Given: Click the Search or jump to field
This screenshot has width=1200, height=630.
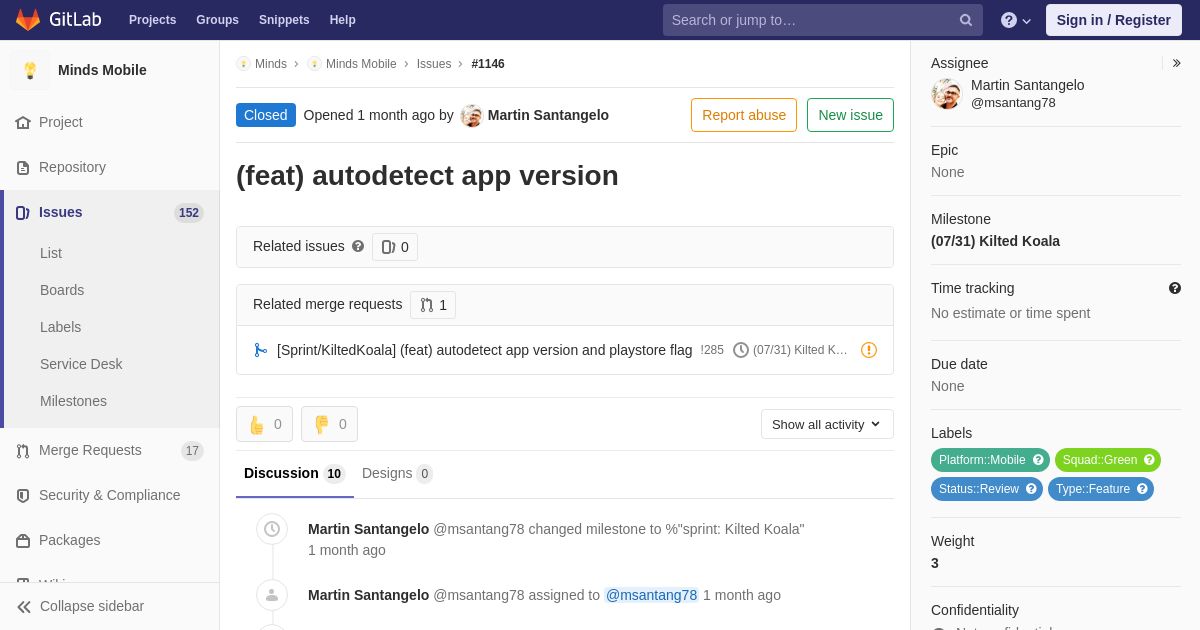Looking at the screenshot, I should (810, 20).
